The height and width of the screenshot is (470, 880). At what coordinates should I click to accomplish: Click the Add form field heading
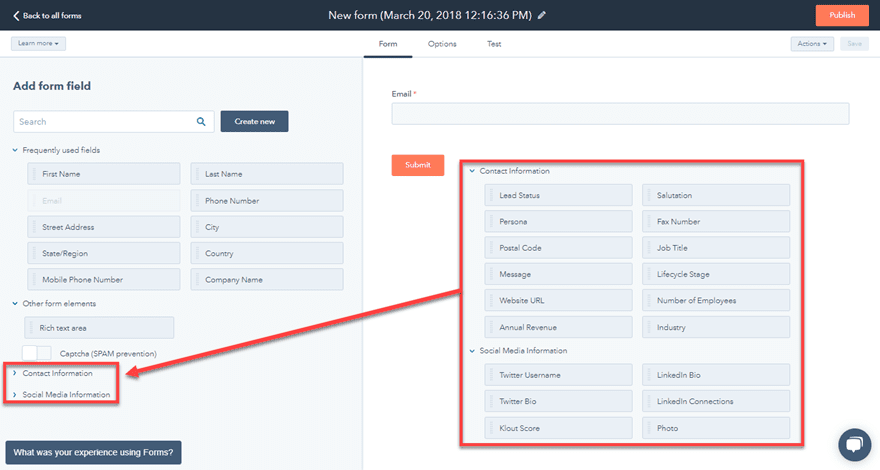point(52,86)
